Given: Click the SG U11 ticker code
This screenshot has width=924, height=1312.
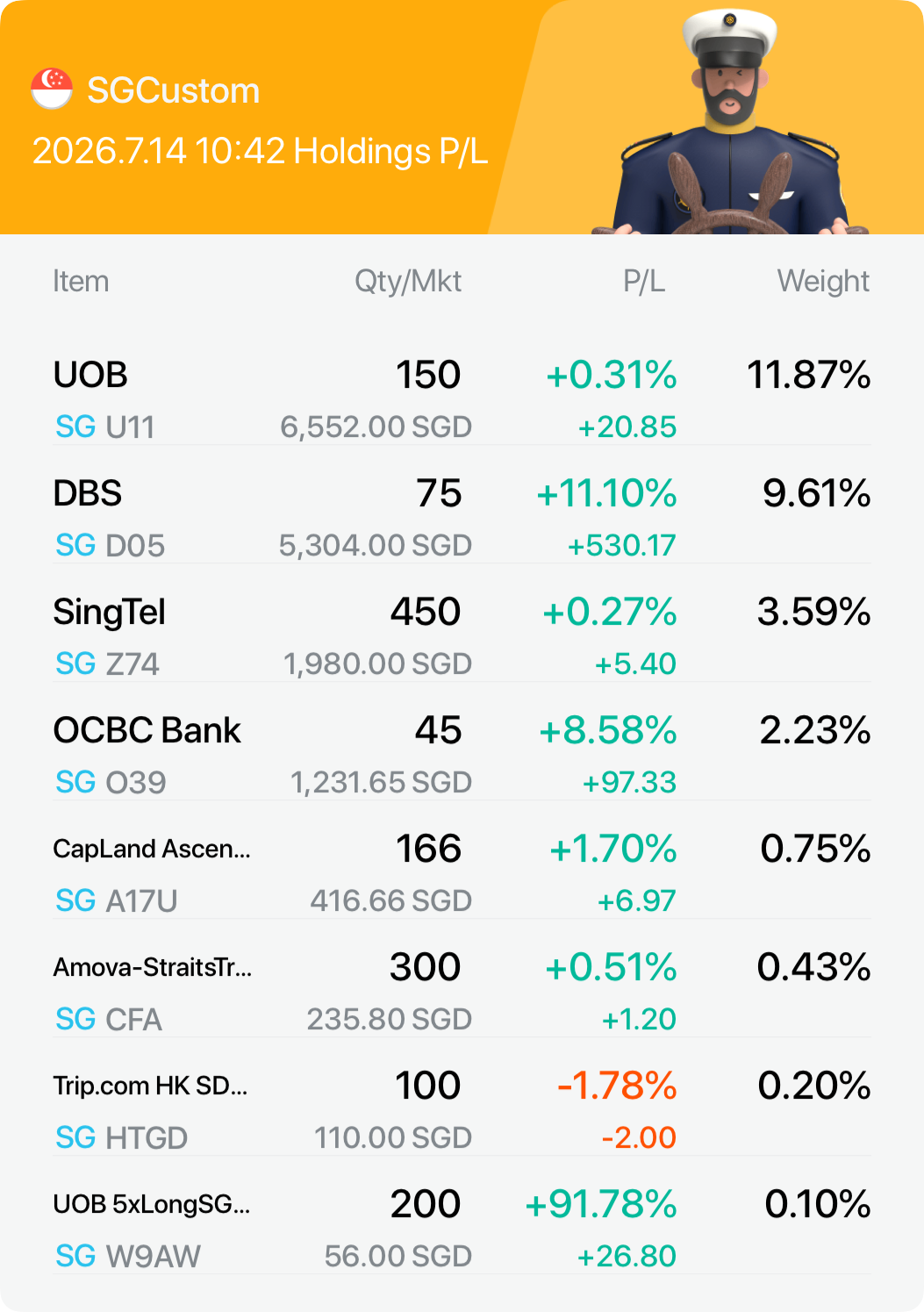Looking at the screenshot, I should click(x=105, y=427).
